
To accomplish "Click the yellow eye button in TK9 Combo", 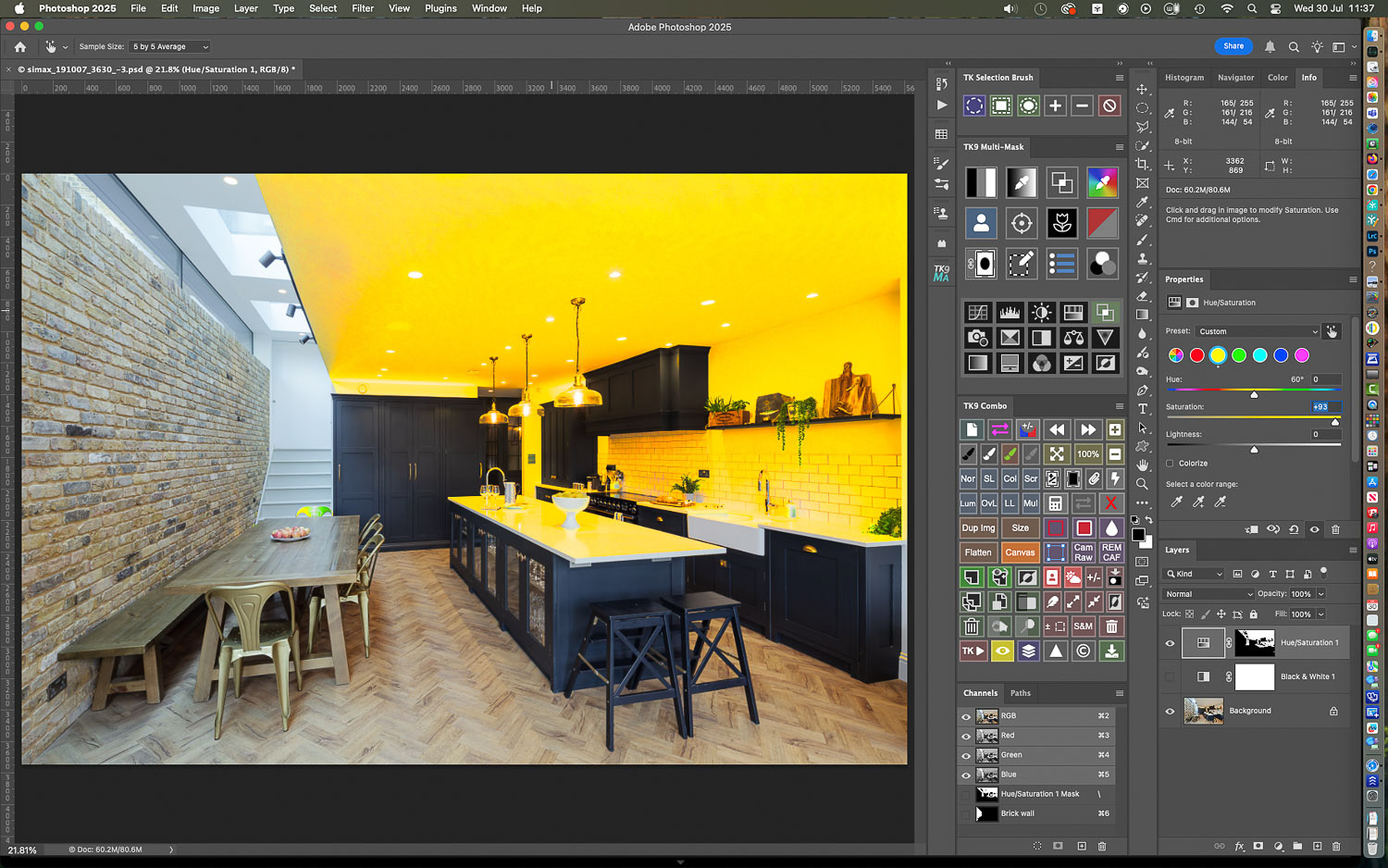I will [x=1002, y=651].
